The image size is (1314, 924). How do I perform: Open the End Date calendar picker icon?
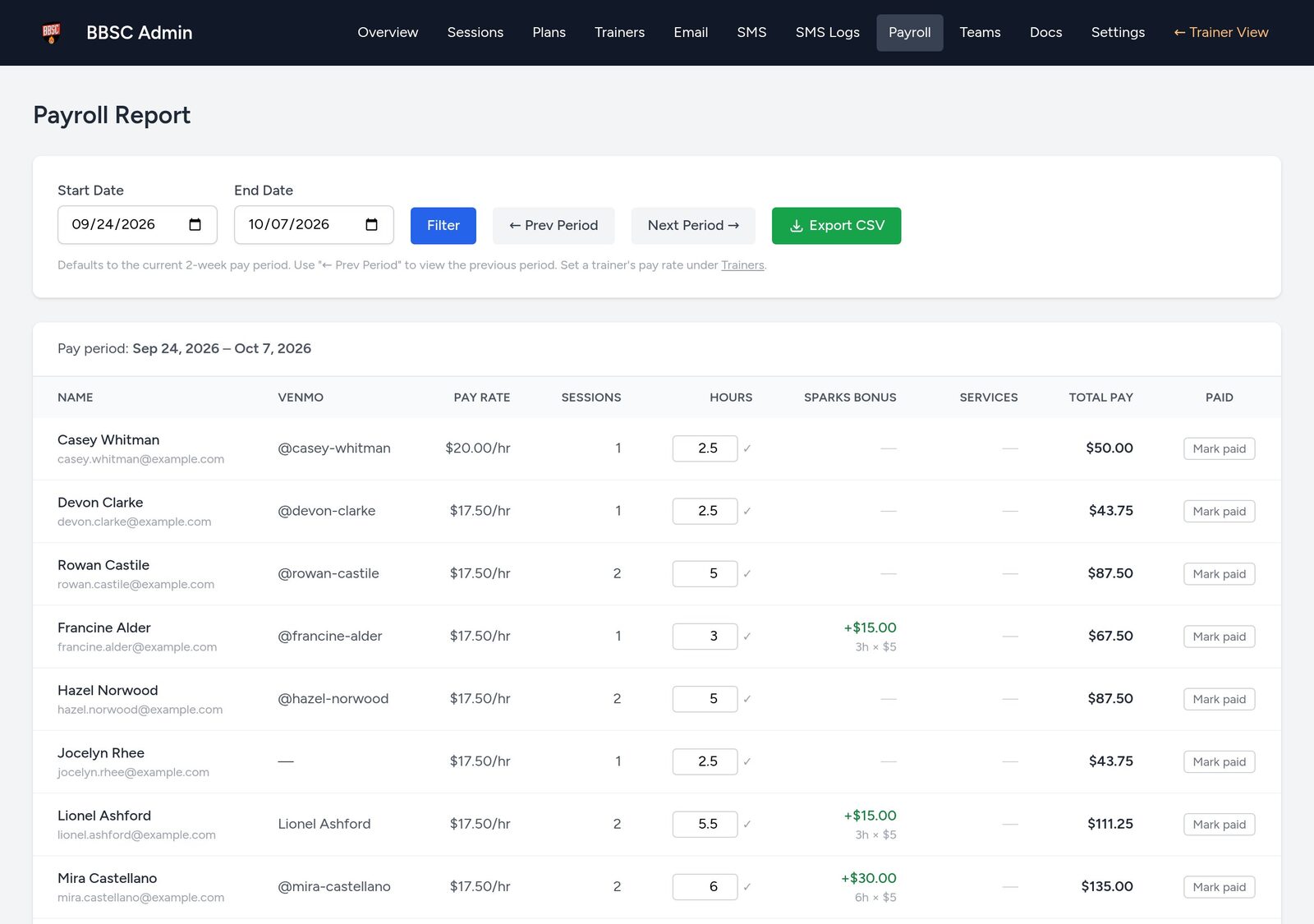click(371, 225)
